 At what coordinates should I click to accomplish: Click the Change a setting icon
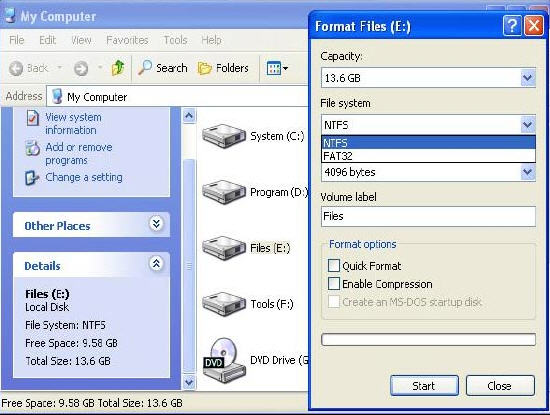[x=32, y=178]
